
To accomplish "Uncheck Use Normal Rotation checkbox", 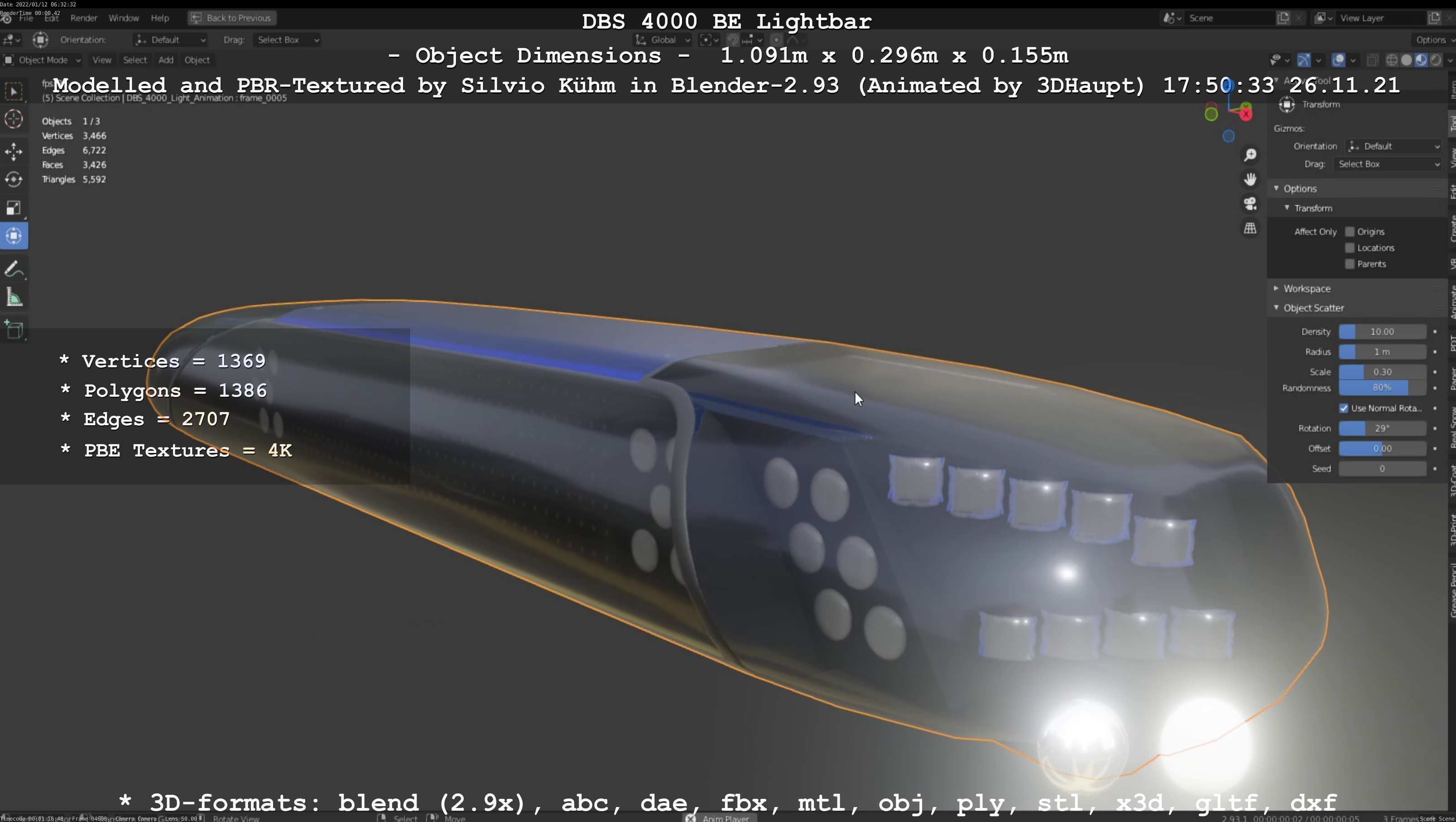I will (1344, 408).
